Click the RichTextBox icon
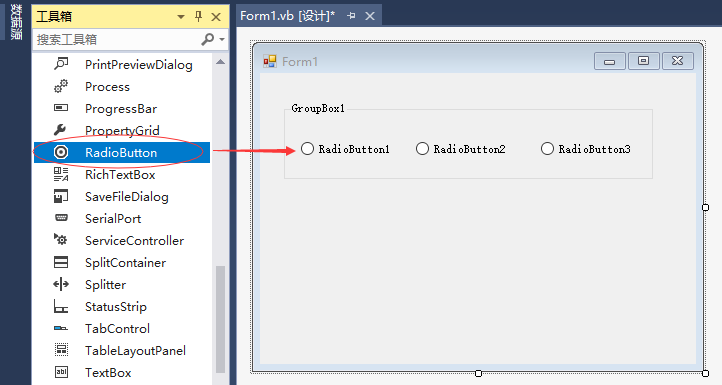Viewport: 722px width, 385px height. point(61,174)
